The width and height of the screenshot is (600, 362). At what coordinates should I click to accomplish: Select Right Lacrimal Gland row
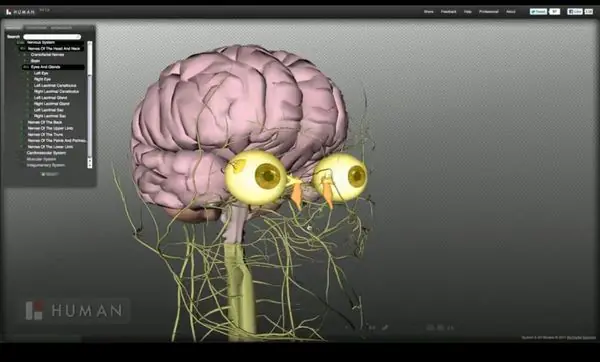52,104
